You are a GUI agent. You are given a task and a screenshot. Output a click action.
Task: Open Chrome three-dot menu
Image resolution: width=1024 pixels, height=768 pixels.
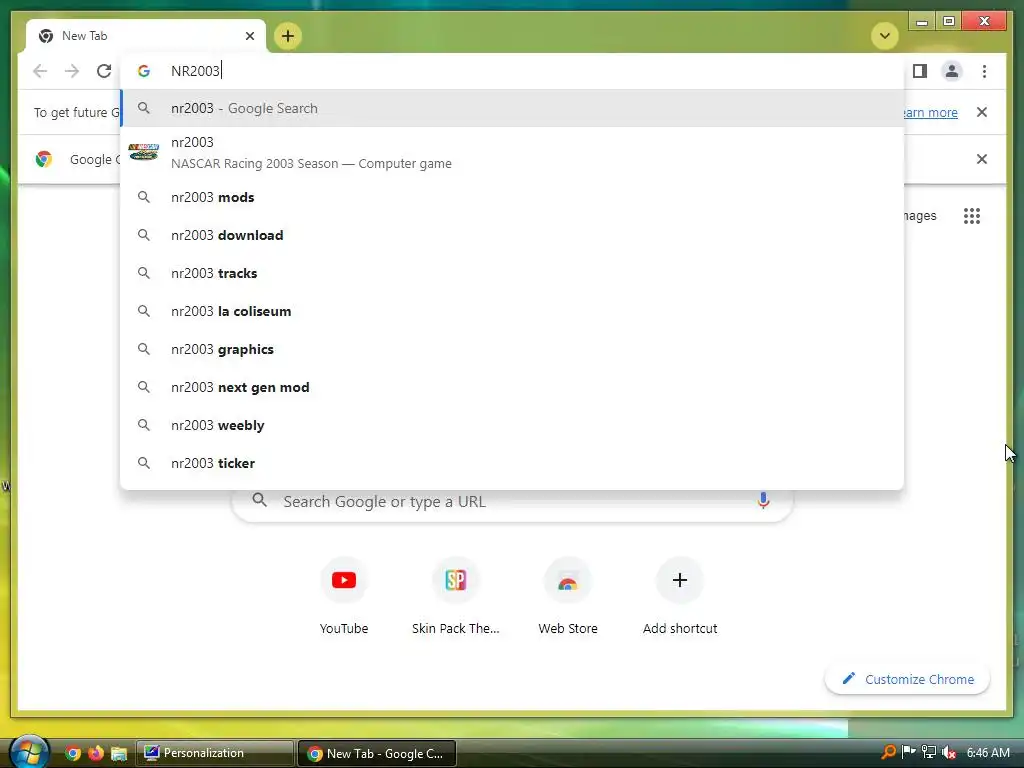pos(984,71)
